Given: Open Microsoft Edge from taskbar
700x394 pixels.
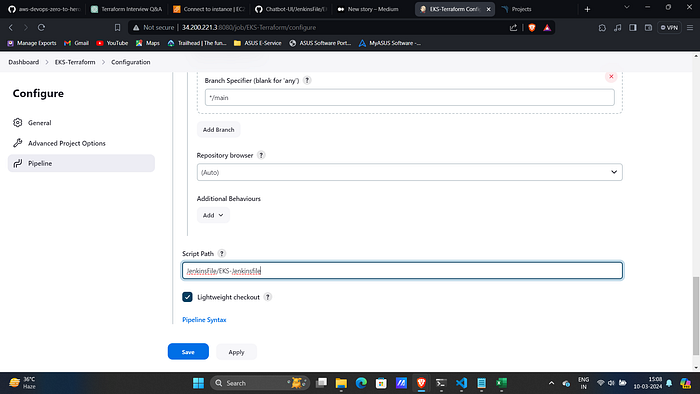Looking at the screenshot, I should [361, 383].
